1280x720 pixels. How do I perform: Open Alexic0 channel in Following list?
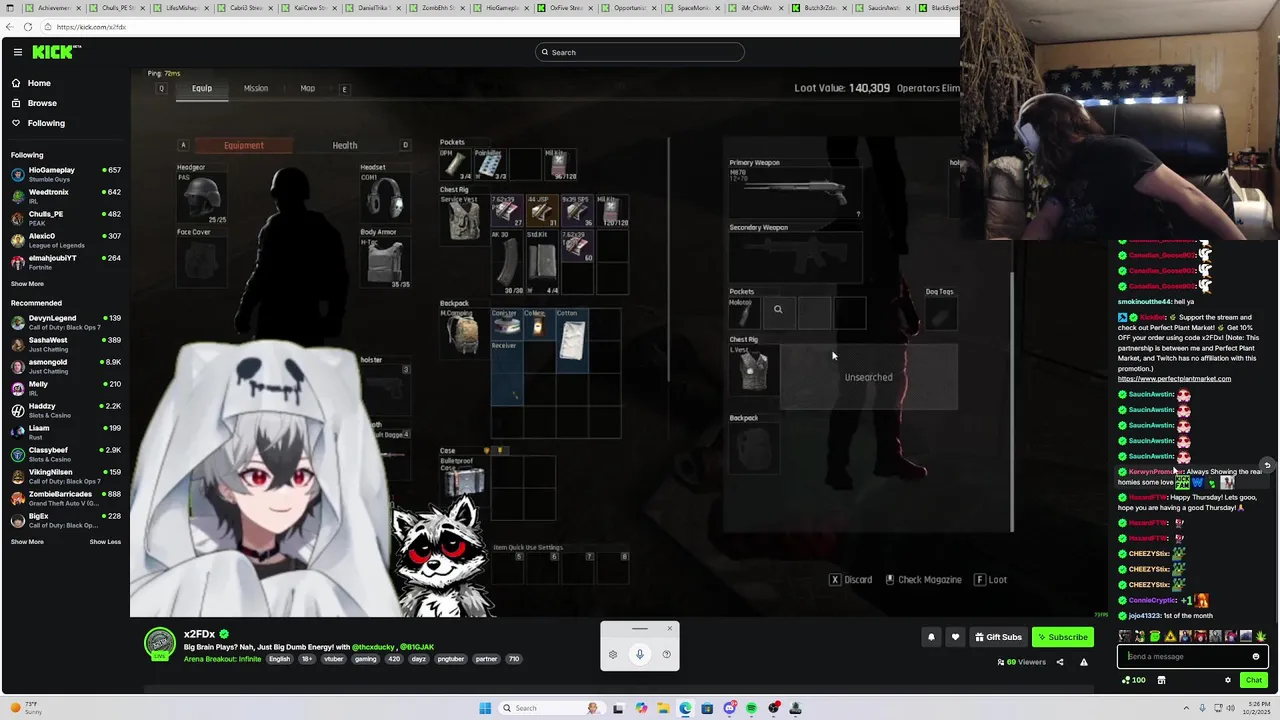(x=66, y=240)
